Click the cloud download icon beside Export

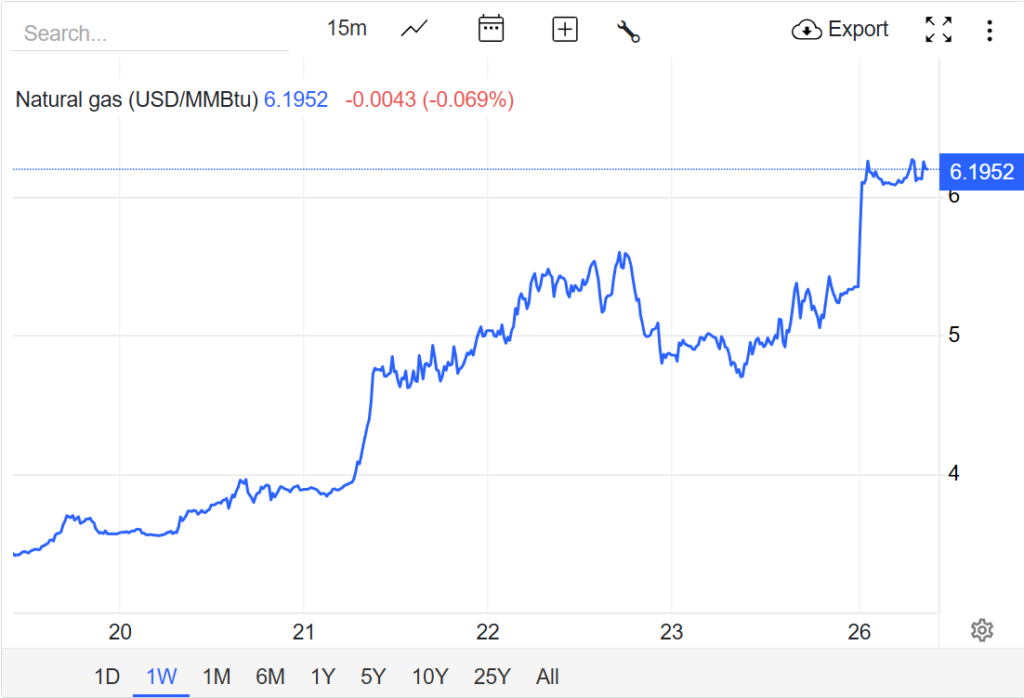(x=806, y=30)
